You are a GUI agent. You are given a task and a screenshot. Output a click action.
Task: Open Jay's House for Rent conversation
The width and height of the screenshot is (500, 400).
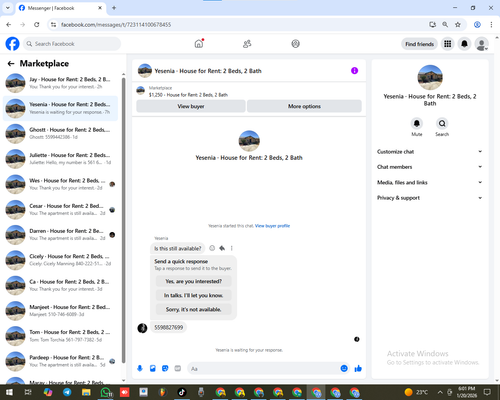coord(60,83)
